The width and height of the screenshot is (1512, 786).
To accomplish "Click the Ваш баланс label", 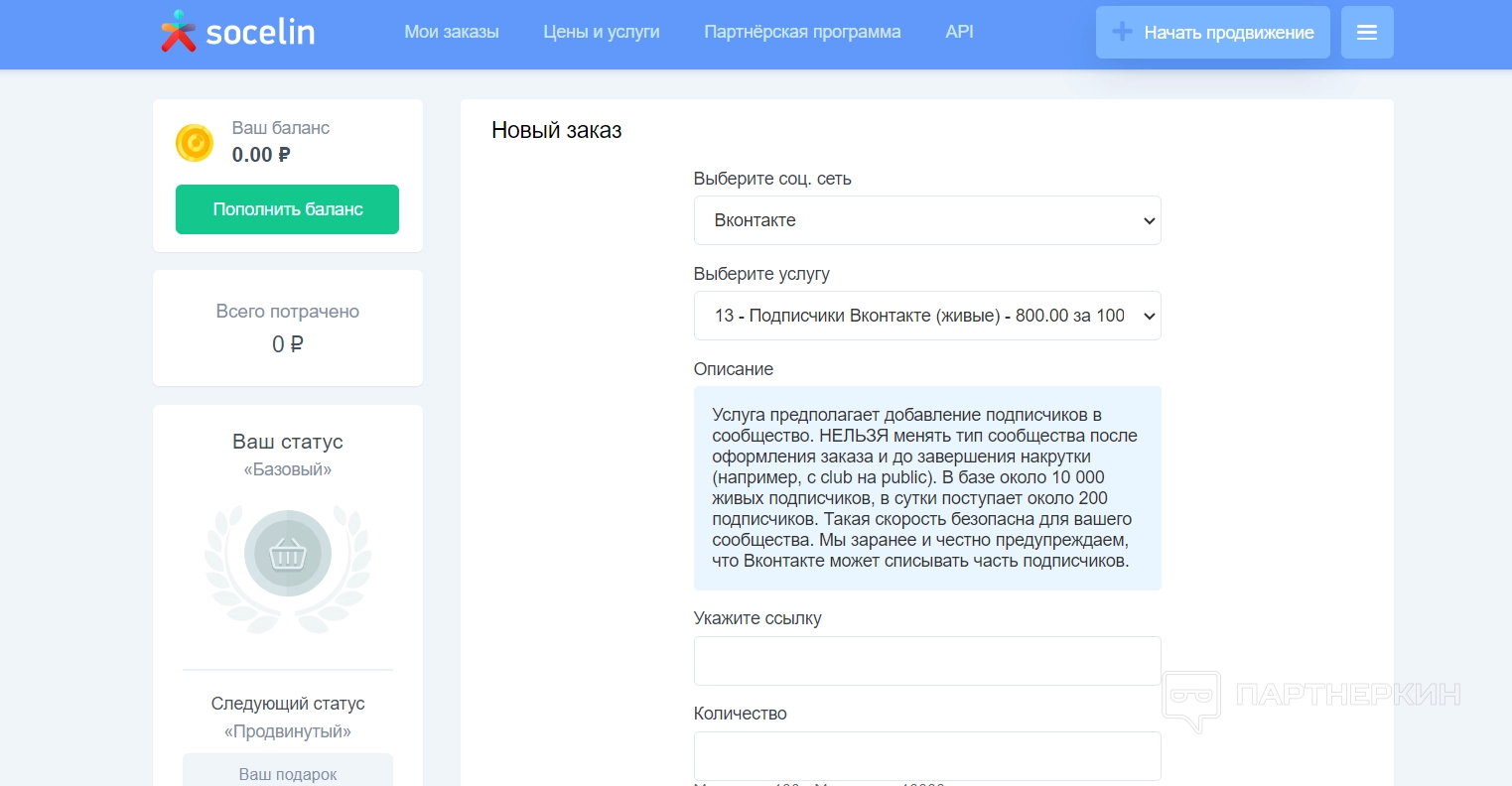I will point(281,128).
